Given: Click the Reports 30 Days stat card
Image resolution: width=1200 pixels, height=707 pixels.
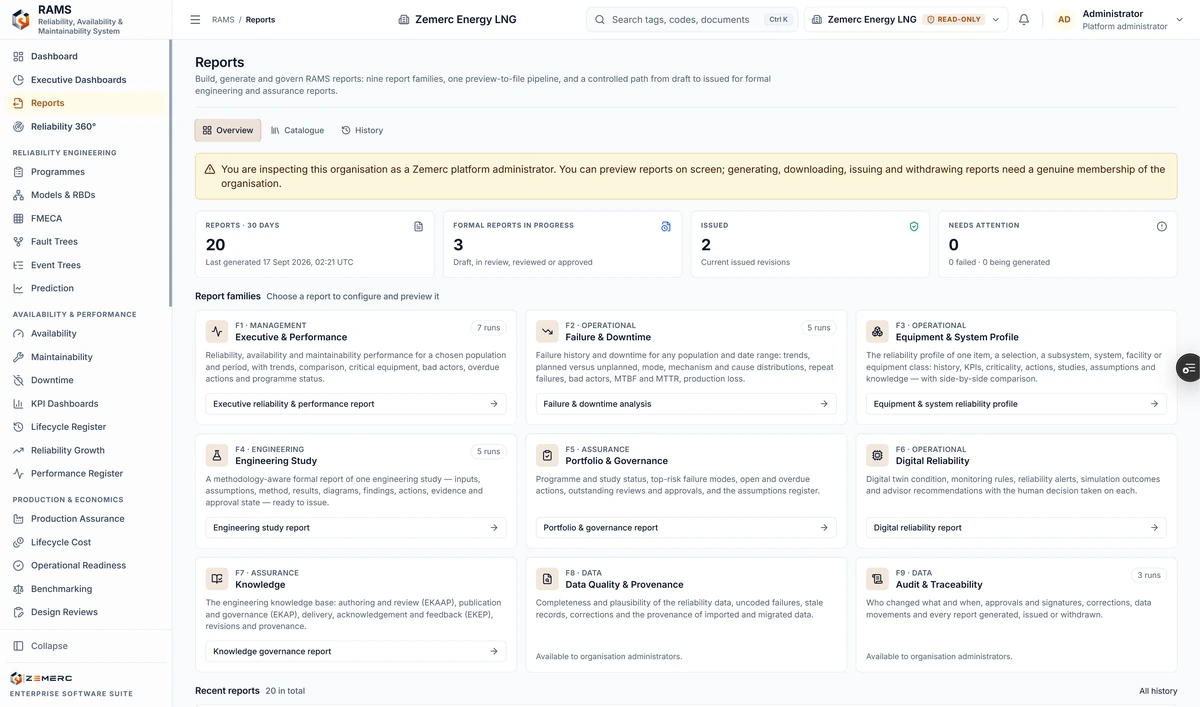Looking at the screenshot, I should (x=315, y=244).
